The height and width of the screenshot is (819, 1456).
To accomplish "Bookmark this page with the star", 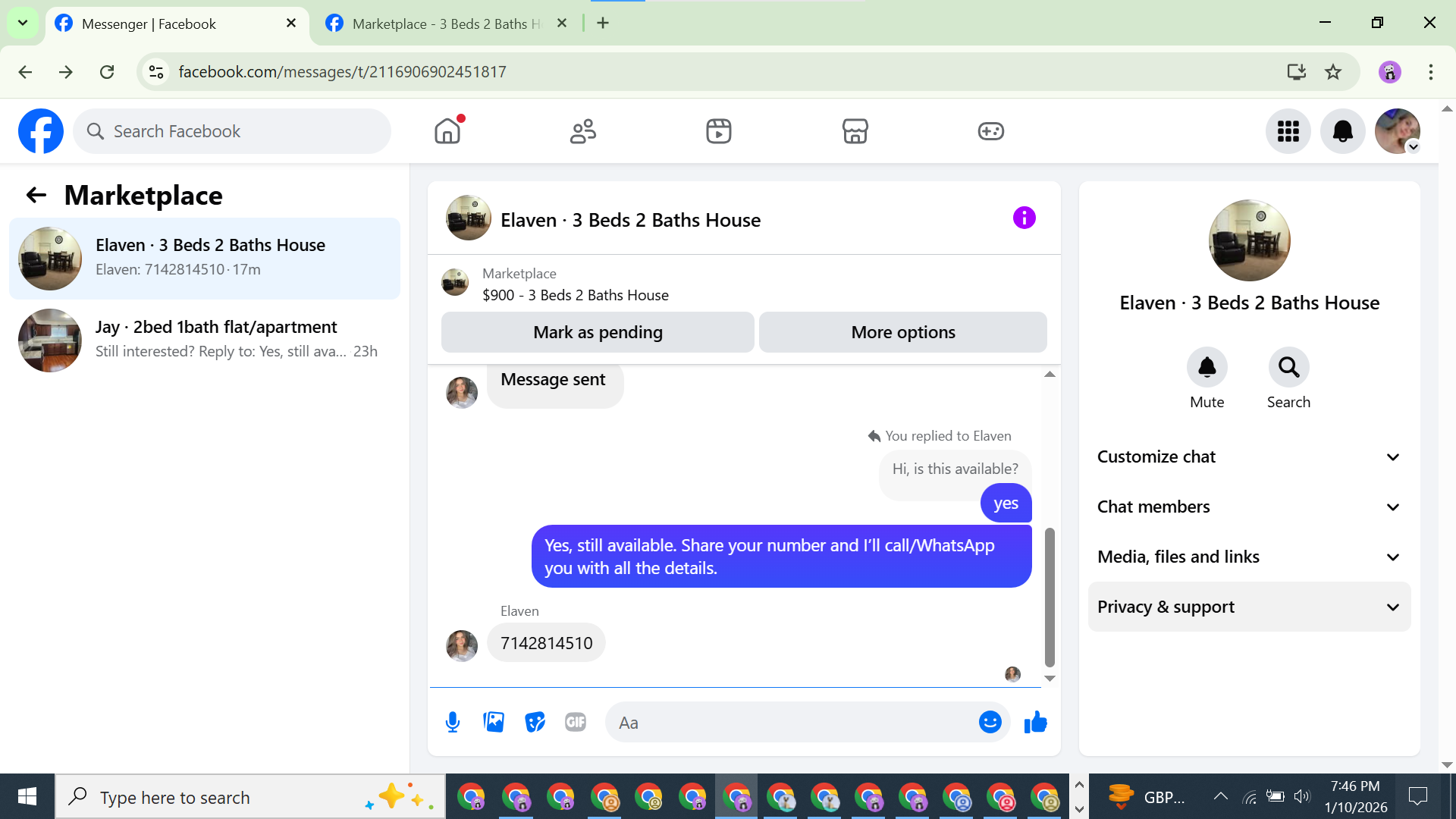I will [x=1333, y=72].
